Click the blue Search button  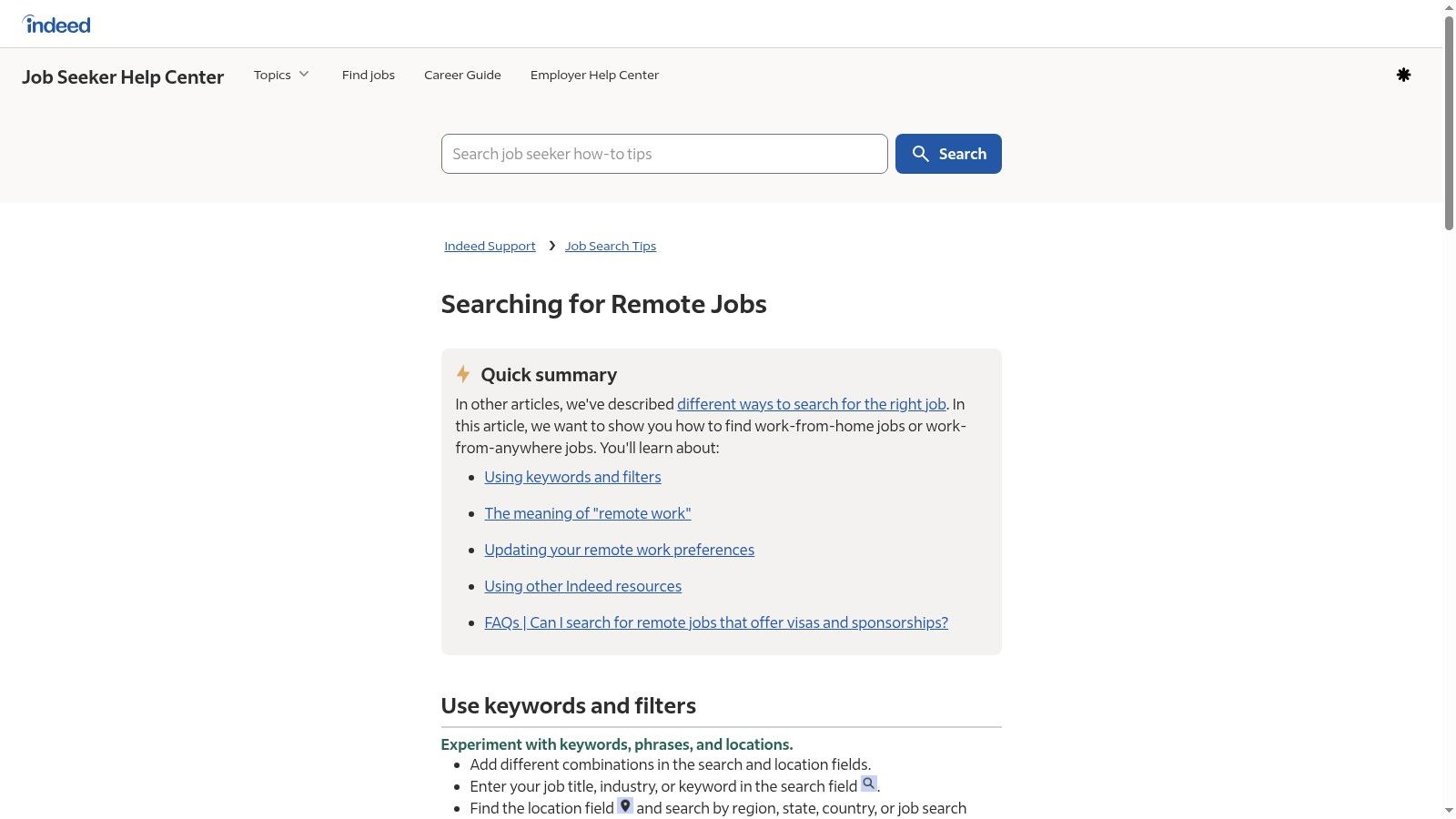coord(948,154)
